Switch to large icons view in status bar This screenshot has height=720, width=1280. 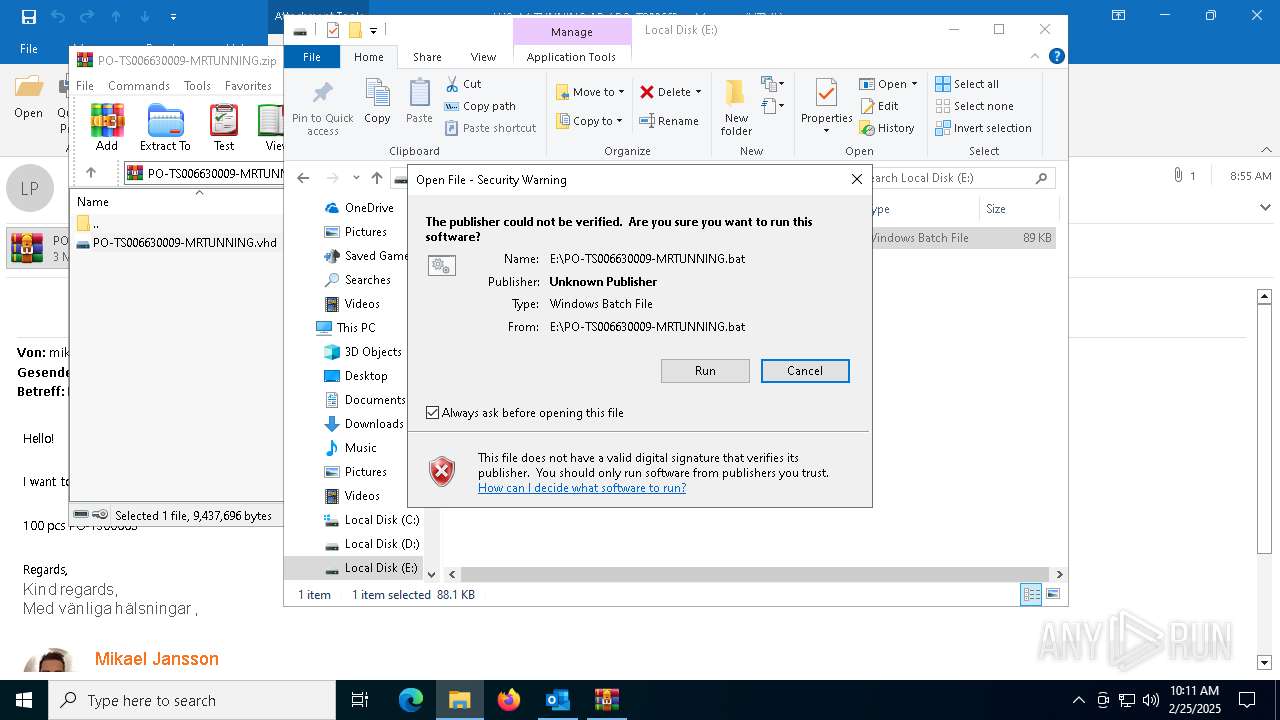point(1053,595)
